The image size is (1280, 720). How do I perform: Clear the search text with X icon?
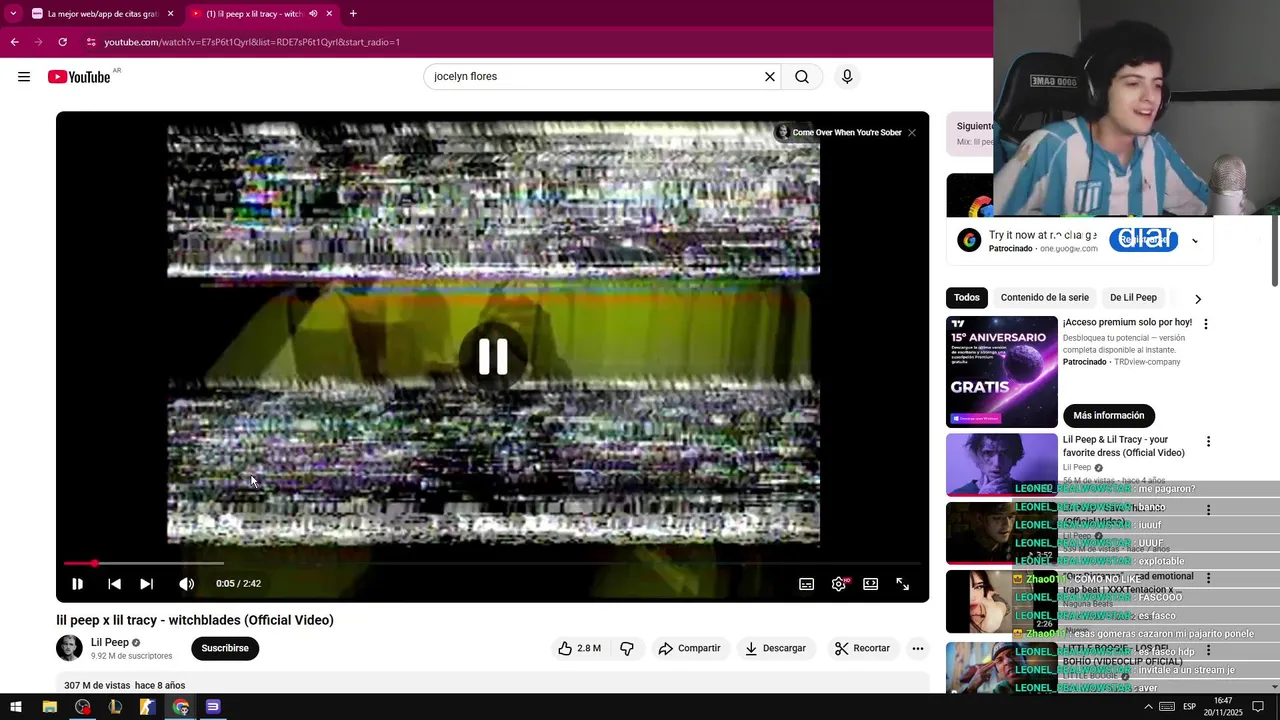770,77
